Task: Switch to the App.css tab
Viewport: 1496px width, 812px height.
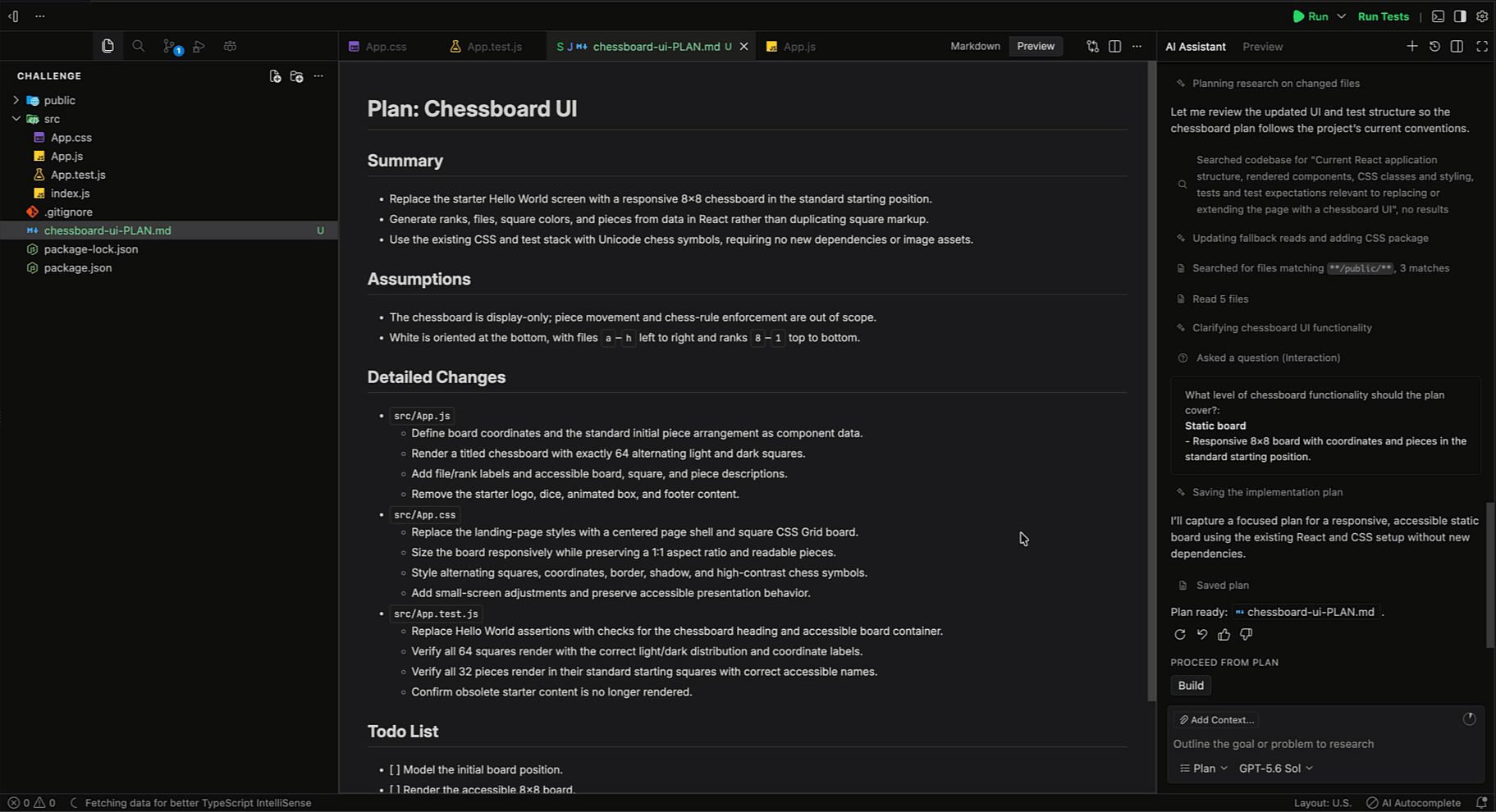Action: click(377, 47)
